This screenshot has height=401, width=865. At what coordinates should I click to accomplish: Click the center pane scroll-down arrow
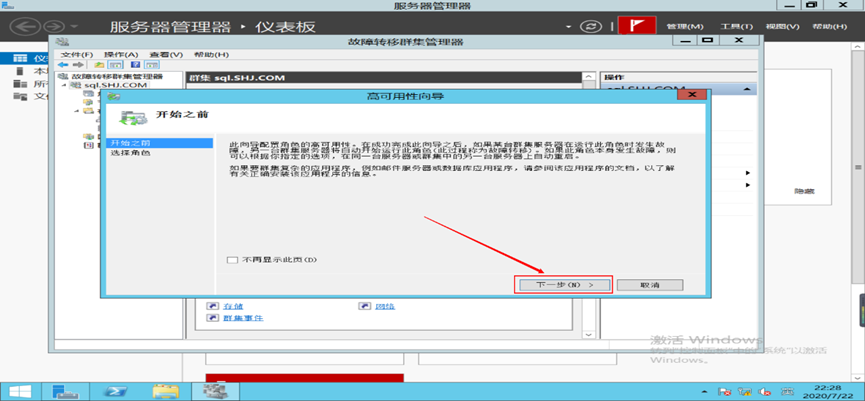[x=589, y=334]
